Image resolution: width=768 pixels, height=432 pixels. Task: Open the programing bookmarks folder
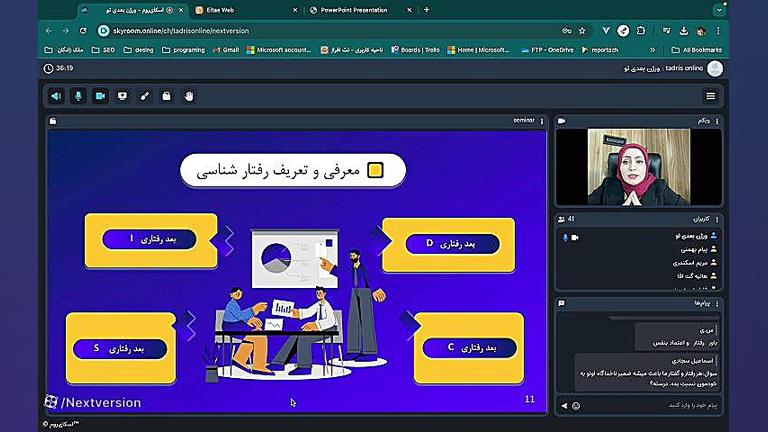coord(183,50)
